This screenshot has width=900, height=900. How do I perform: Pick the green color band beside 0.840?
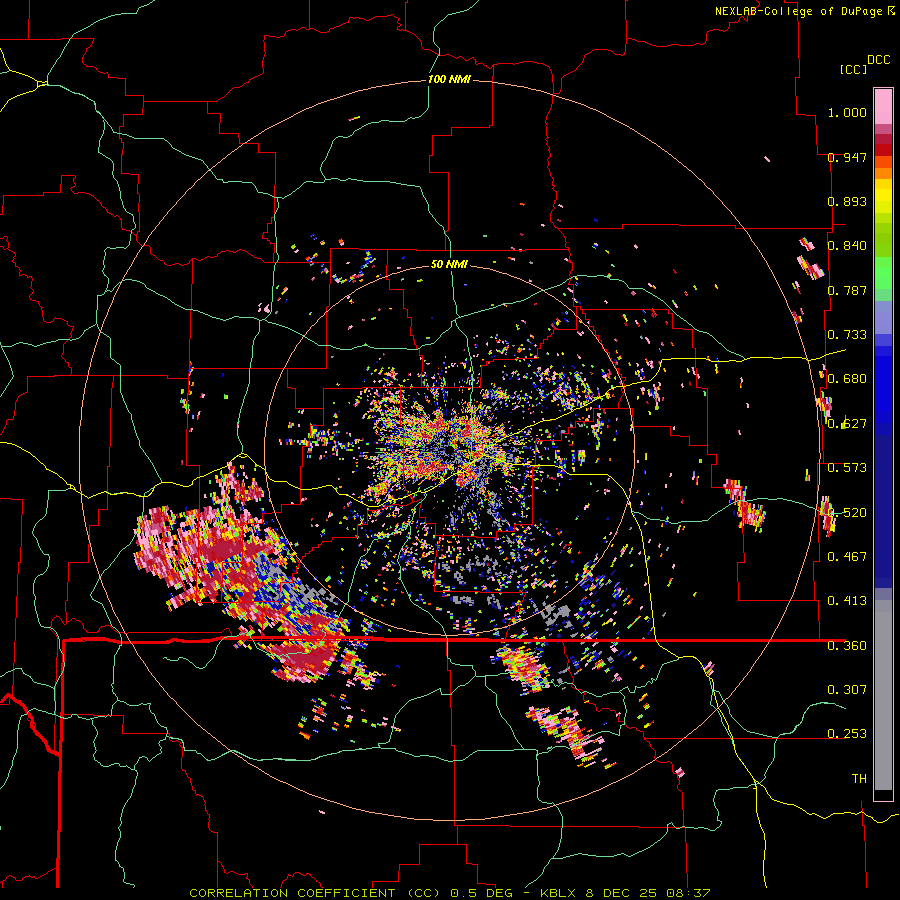pyautogui.click(x=883, y=239)
